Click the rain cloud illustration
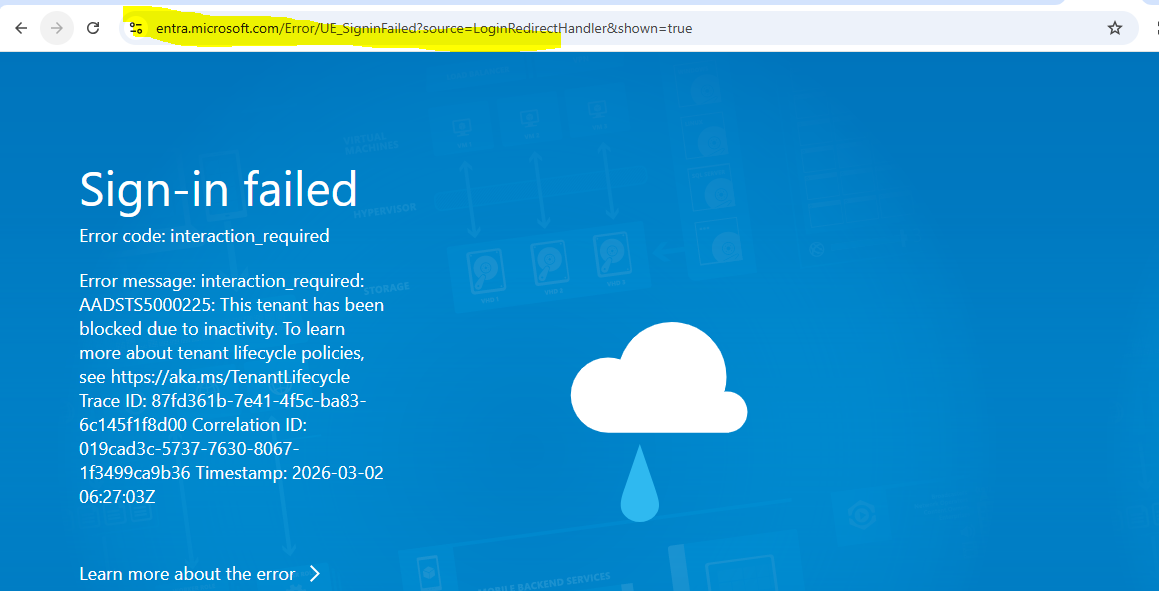Viewport: 1159px width, 591px height. 659,422
